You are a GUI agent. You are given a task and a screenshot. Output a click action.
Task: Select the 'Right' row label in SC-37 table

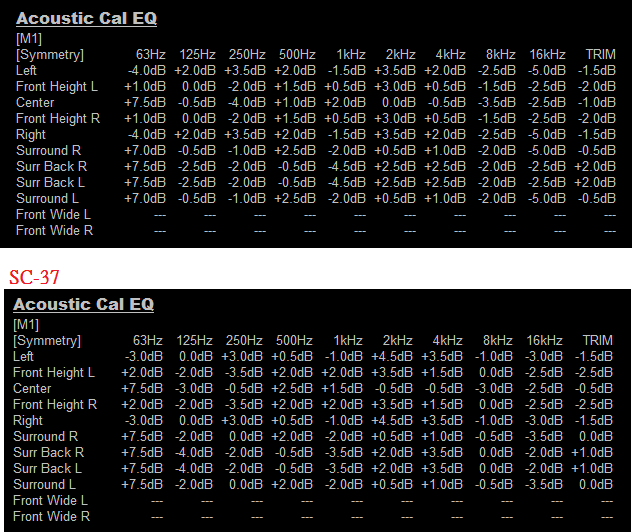pyautogui.click(x=28, y=421)
